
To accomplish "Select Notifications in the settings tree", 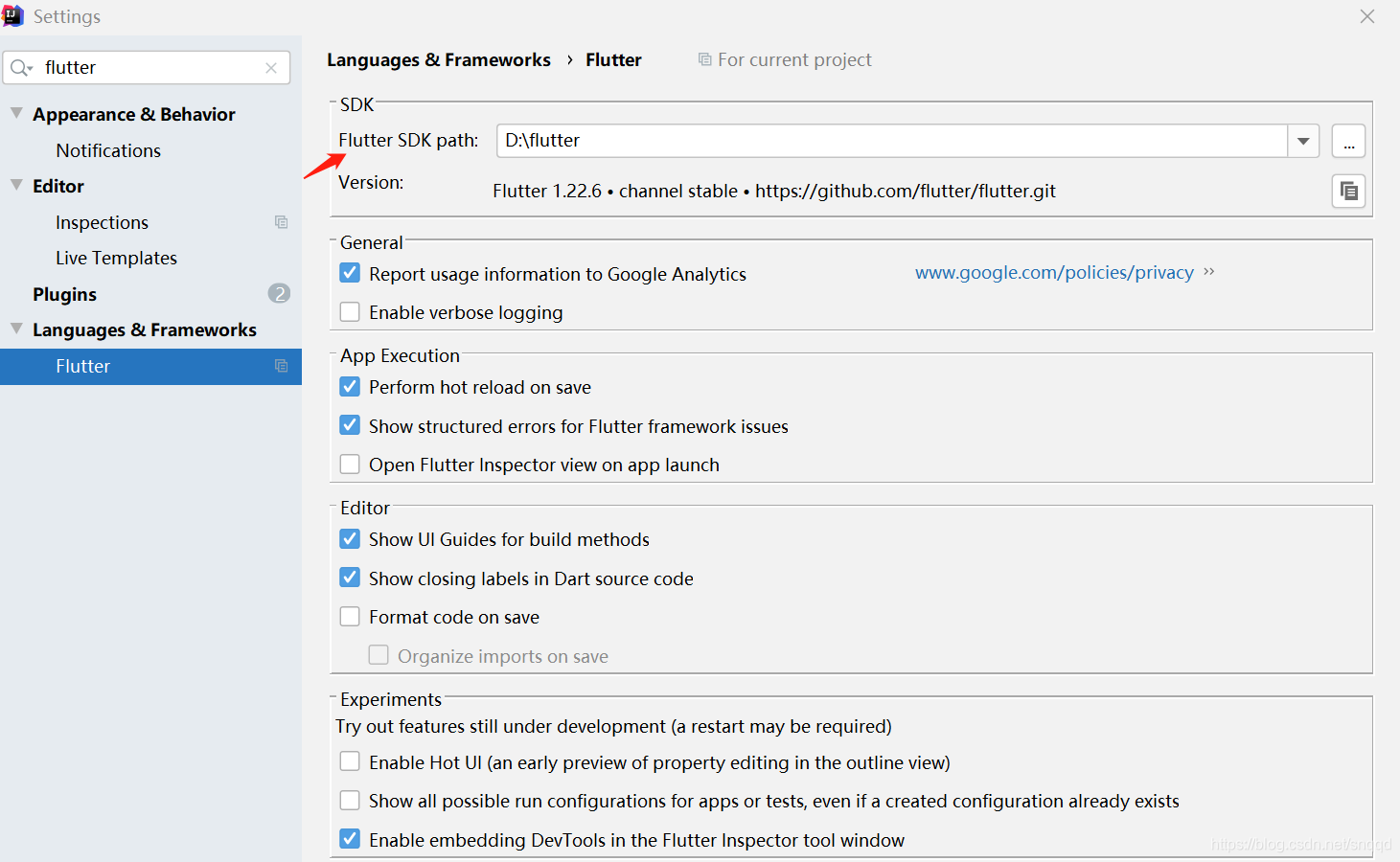I will coord(108,150).
